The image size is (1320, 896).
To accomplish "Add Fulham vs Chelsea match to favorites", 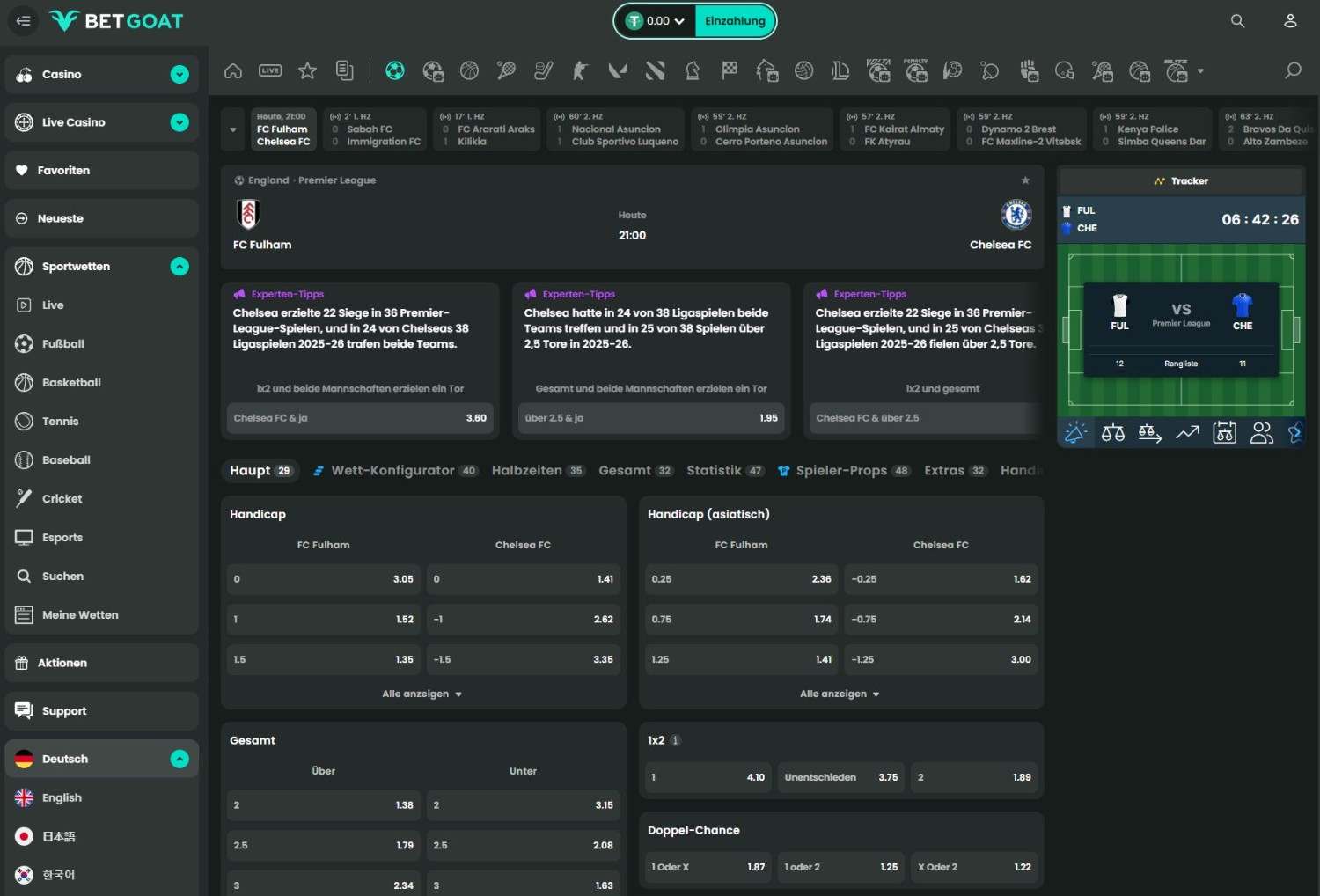I will [1025, 180].
